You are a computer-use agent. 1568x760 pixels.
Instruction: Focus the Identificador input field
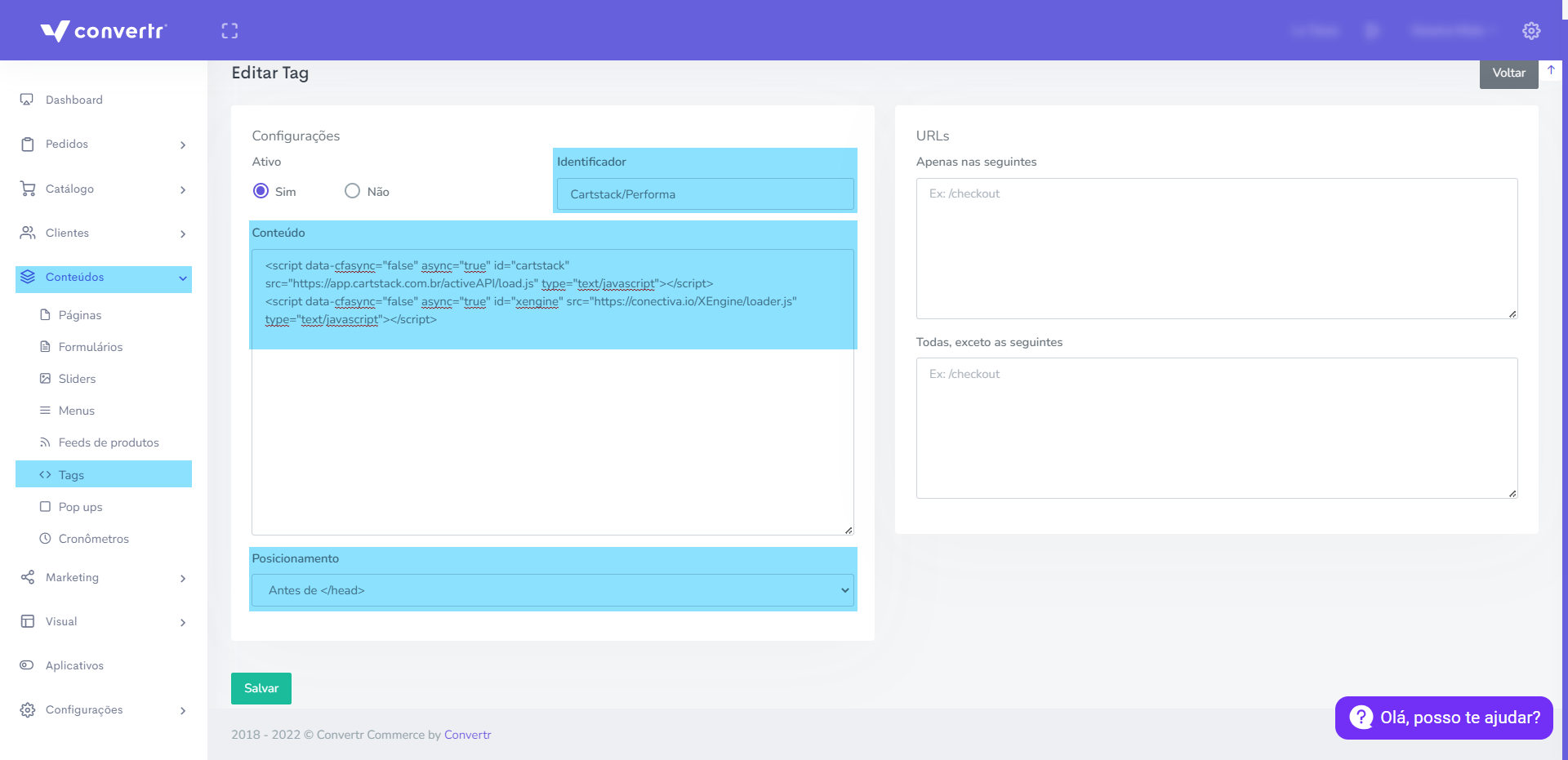[706, 194]
